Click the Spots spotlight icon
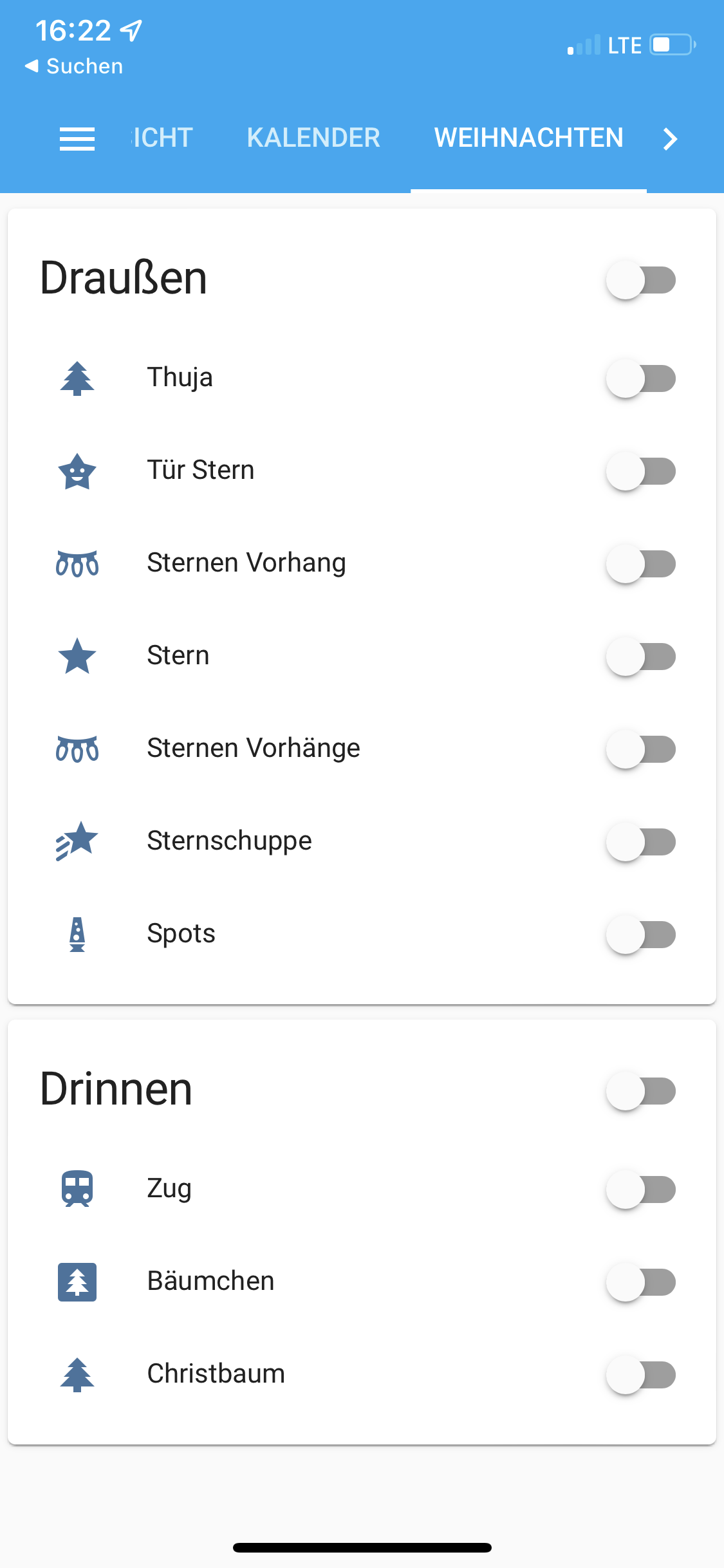Image resolution: width=724 pixels, height=1568 pixels. click(77, 934)
